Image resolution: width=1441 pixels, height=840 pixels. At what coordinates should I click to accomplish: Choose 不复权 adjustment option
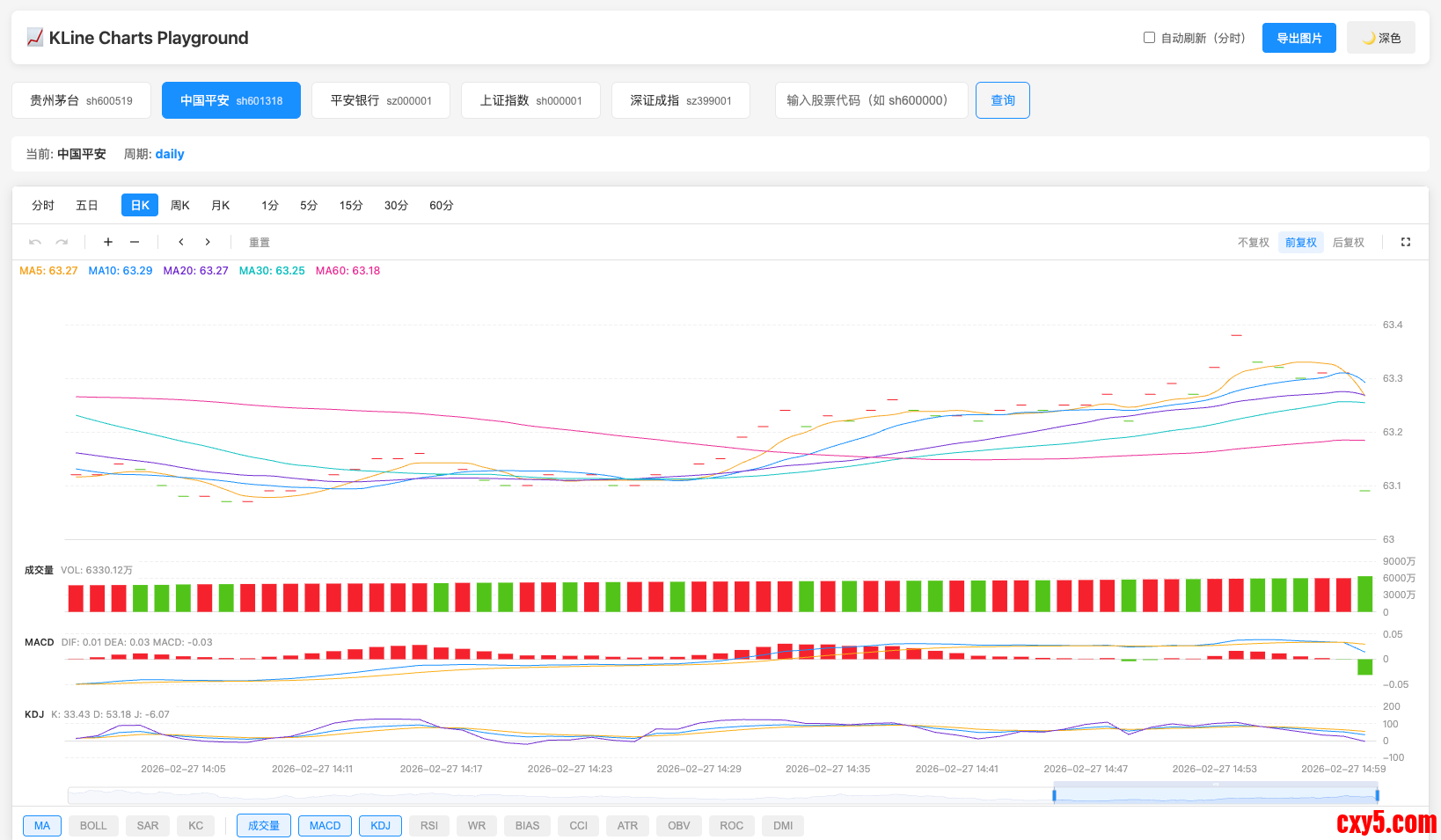click(1253, 243)
